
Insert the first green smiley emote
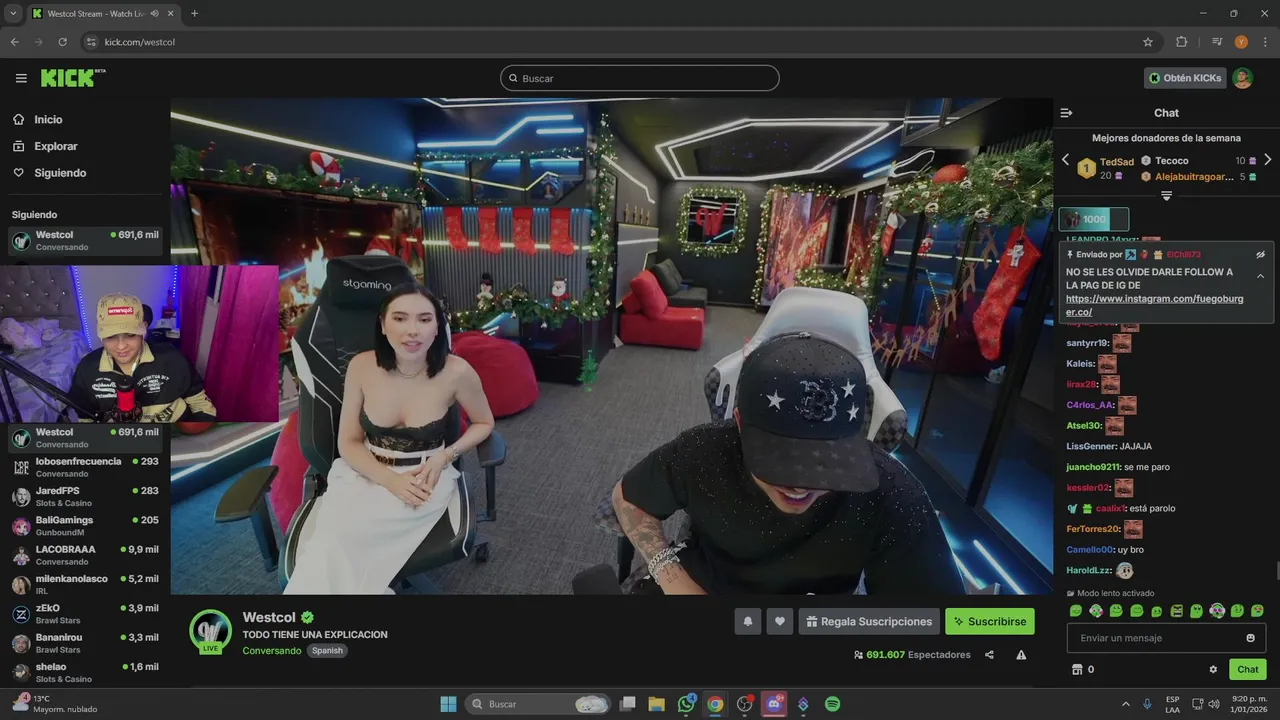point(1076,610)
